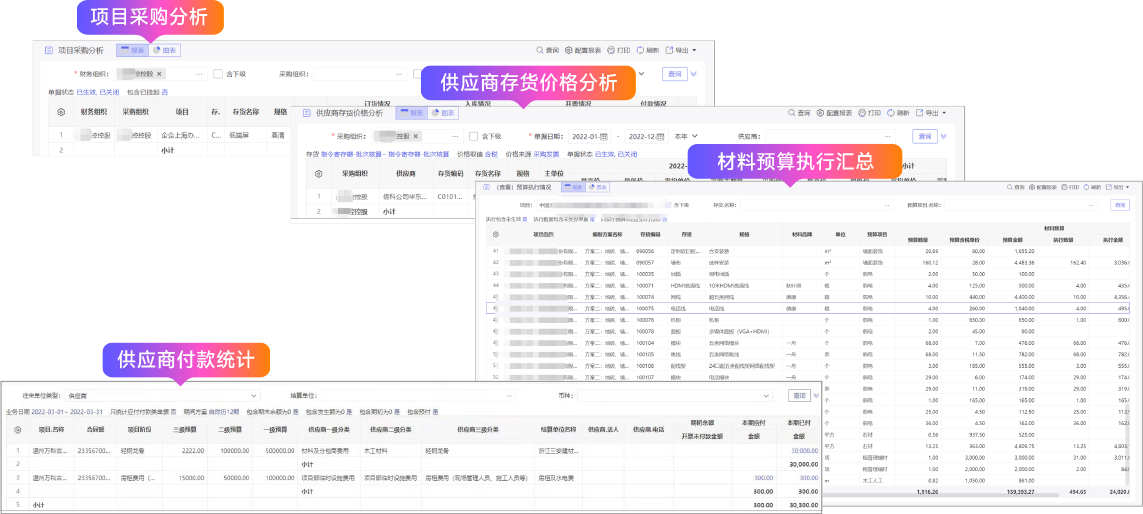
Task: Enable 含下级 checkbox in 供应商存货价格分析
Action: click(x=472, y=136)
